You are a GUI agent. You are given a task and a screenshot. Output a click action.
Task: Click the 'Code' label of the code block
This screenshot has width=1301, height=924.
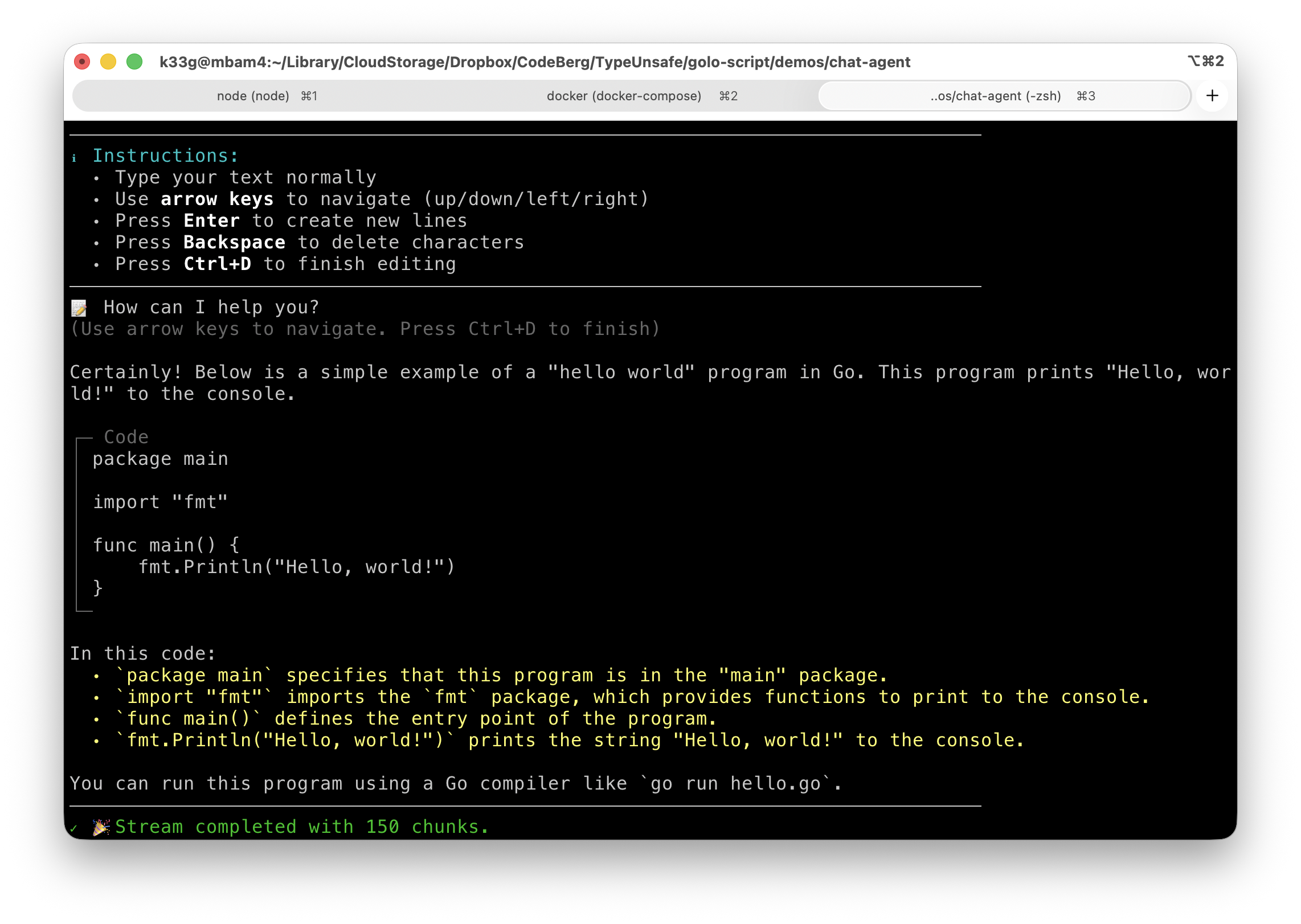tap(126, 437)
